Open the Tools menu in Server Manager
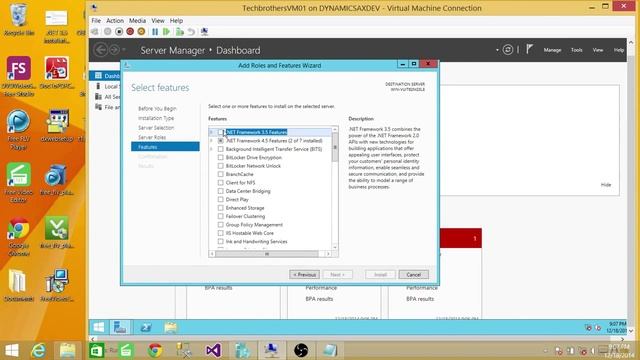The height and width of the screenshot is (360, 640). pos(576,50)
